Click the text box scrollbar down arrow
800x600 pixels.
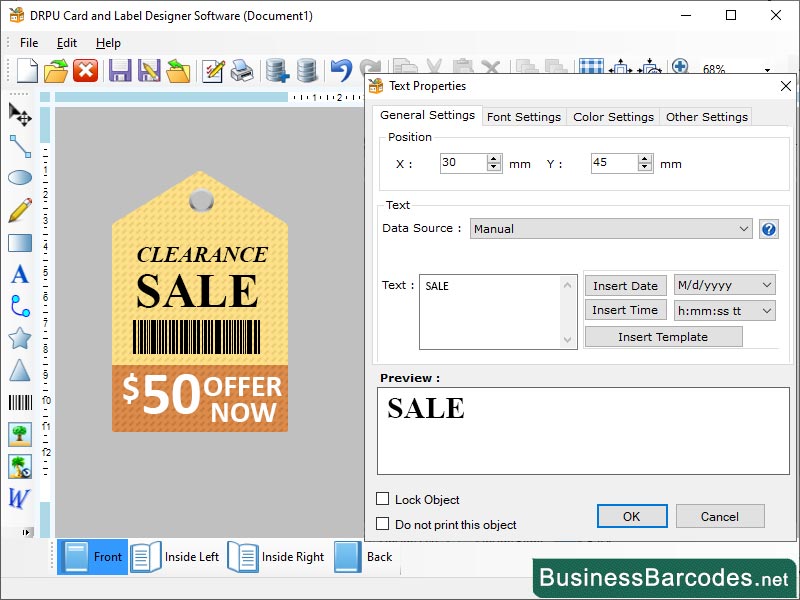click(567, 340)
